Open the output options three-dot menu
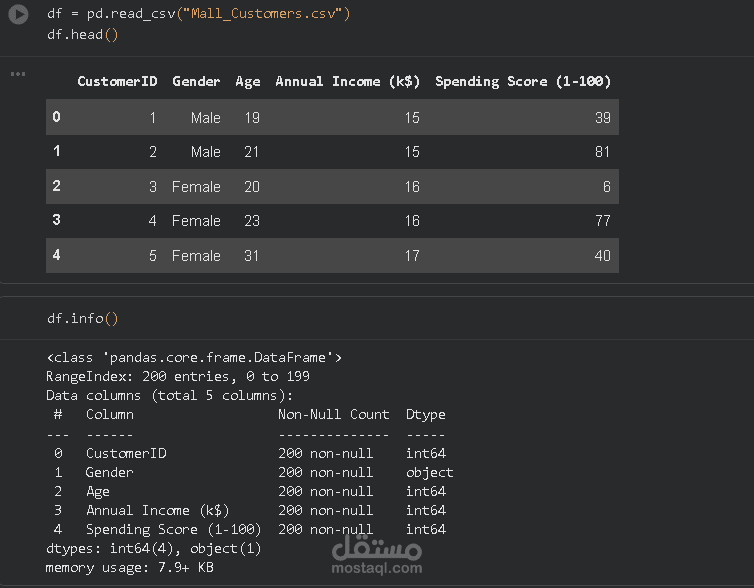This screenshot has width=754, height=588. click(x=18, y=74)
